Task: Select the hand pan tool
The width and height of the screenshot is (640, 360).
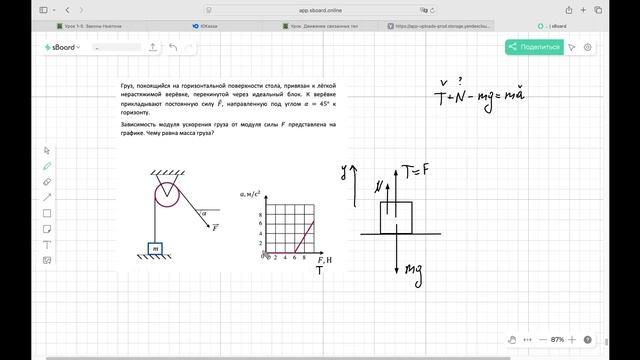Action: click(512, 340)
